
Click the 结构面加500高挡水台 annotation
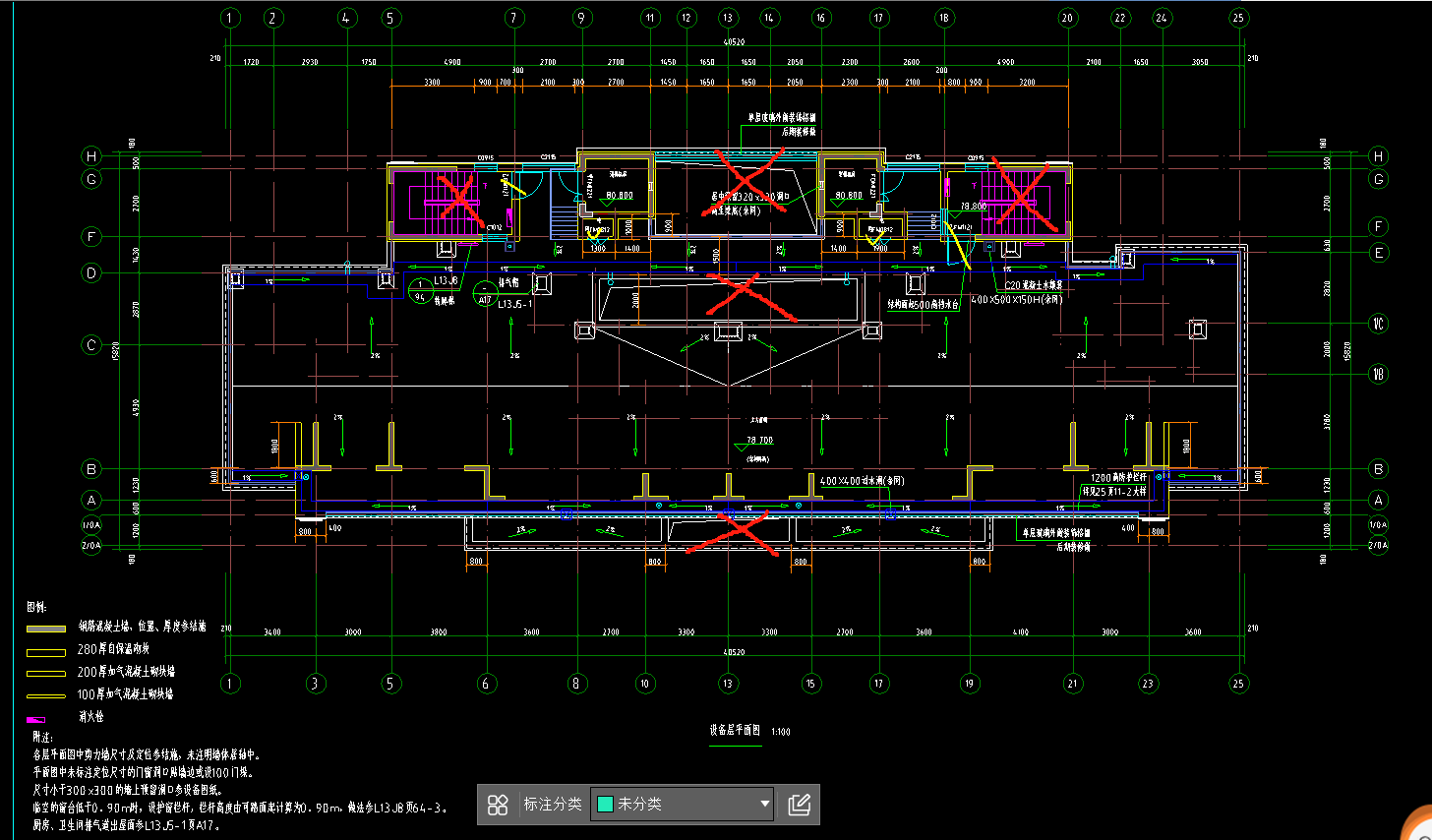924,305
